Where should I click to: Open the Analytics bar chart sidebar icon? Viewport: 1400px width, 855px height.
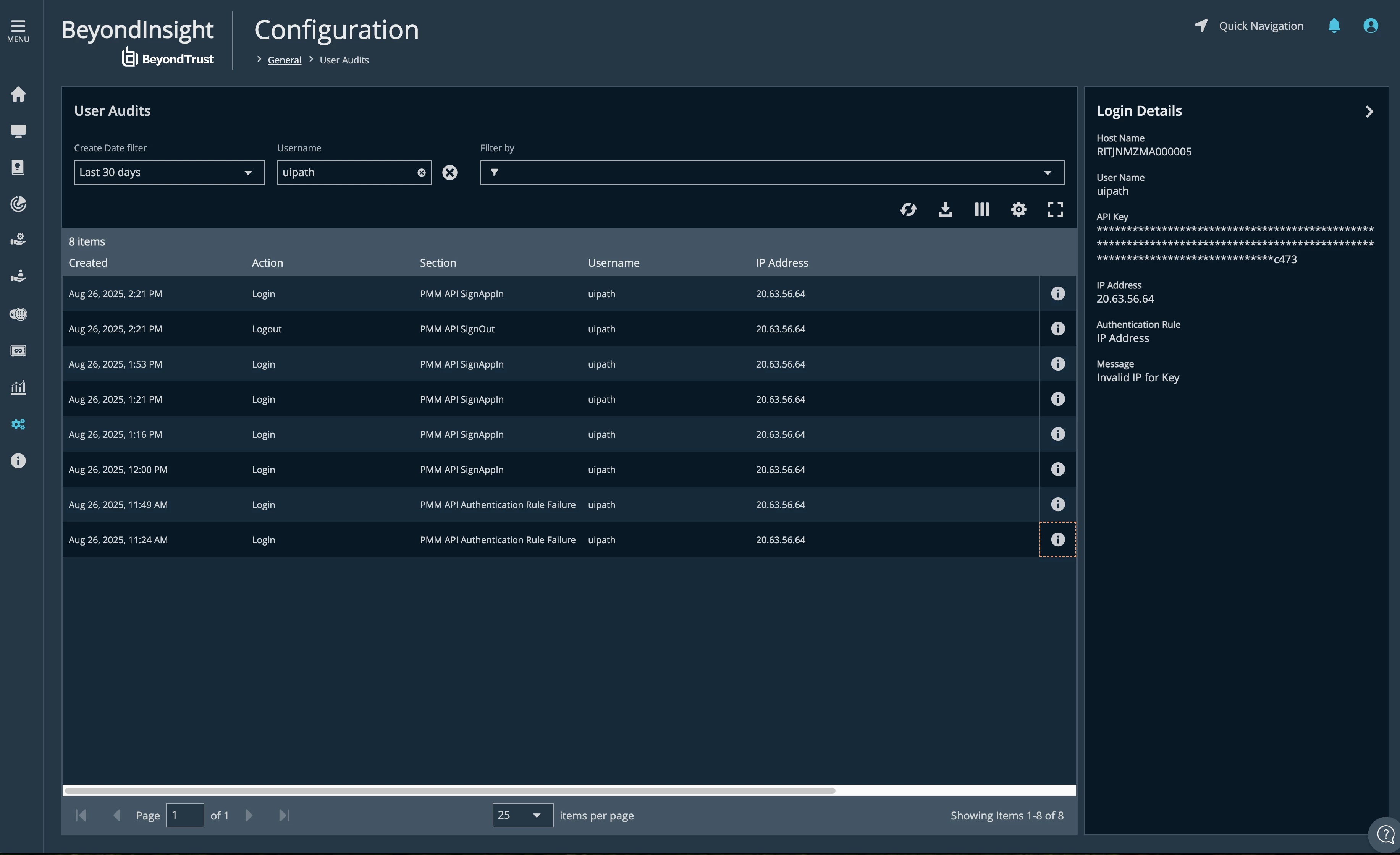pos(18,388)
